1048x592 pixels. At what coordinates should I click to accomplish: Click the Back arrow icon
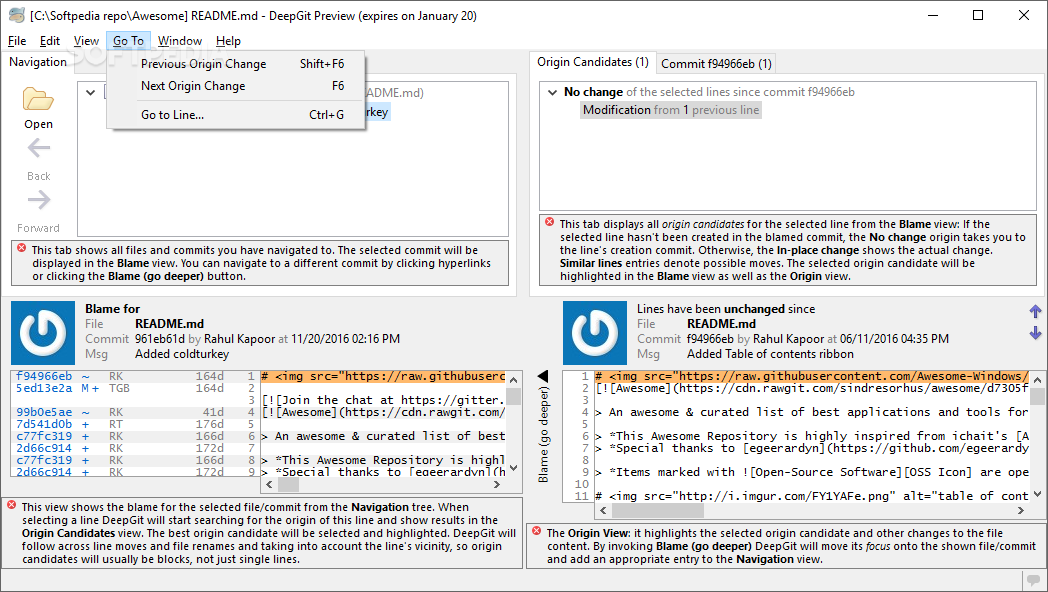tap(39, 148)
